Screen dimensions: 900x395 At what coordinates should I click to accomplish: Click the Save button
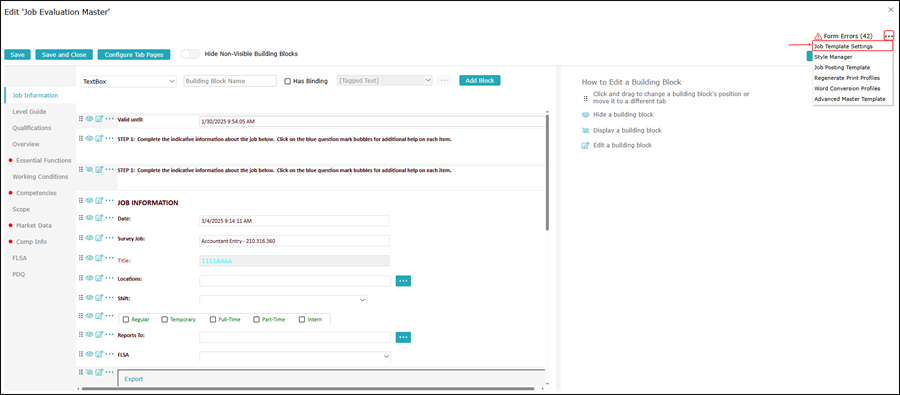[x=17, y=55]
